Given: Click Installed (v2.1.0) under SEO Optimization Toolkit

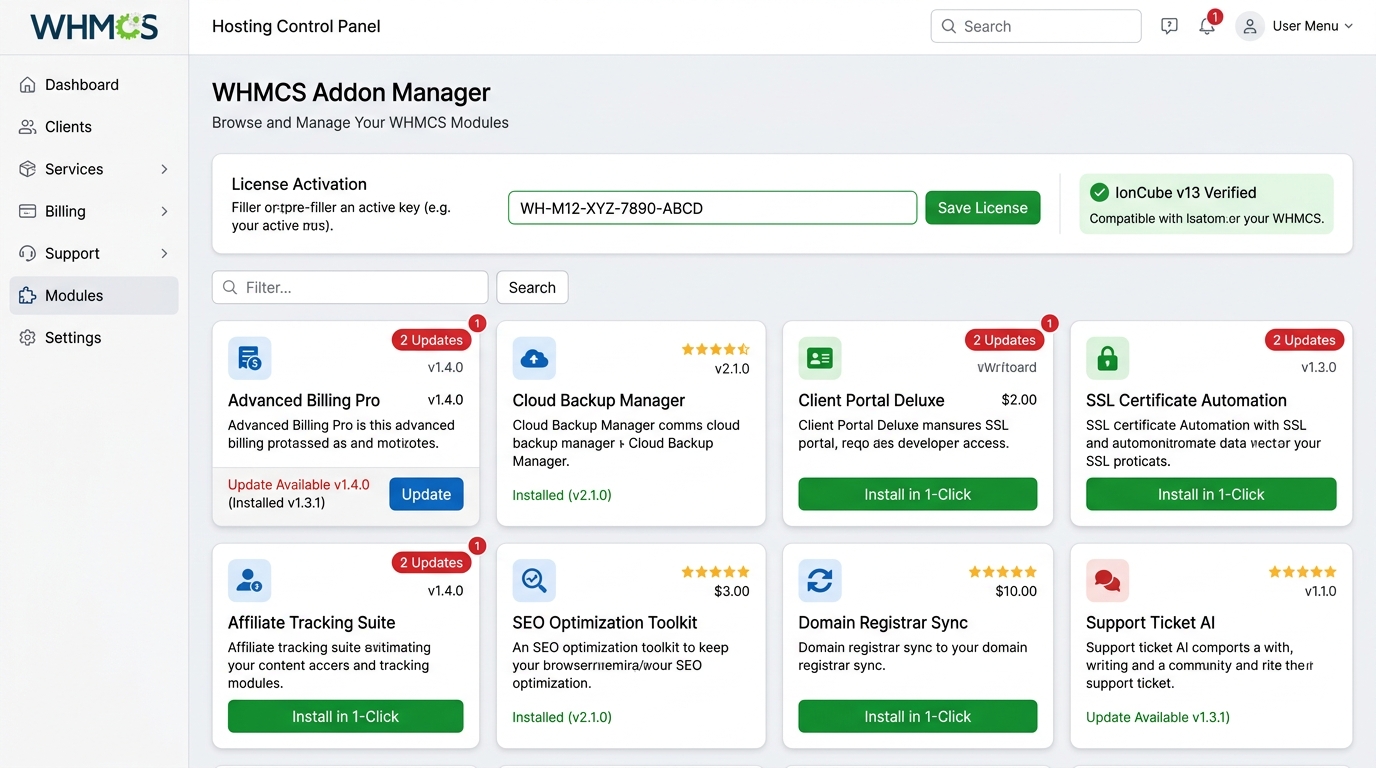Looking at the screenshot, I should 562,717.
